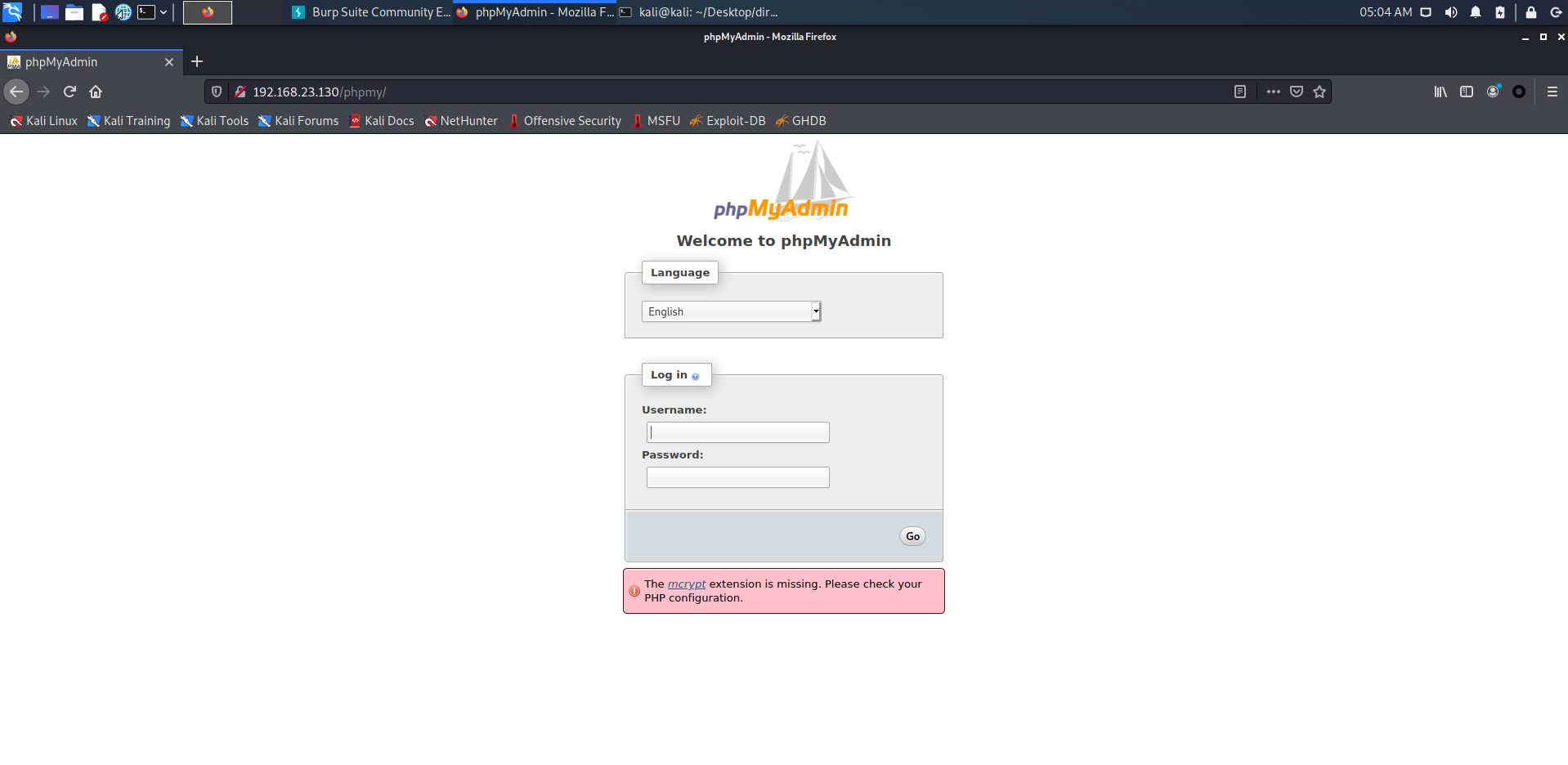
Task: Click the black circle extension icon
Action: coord(1519,92)
